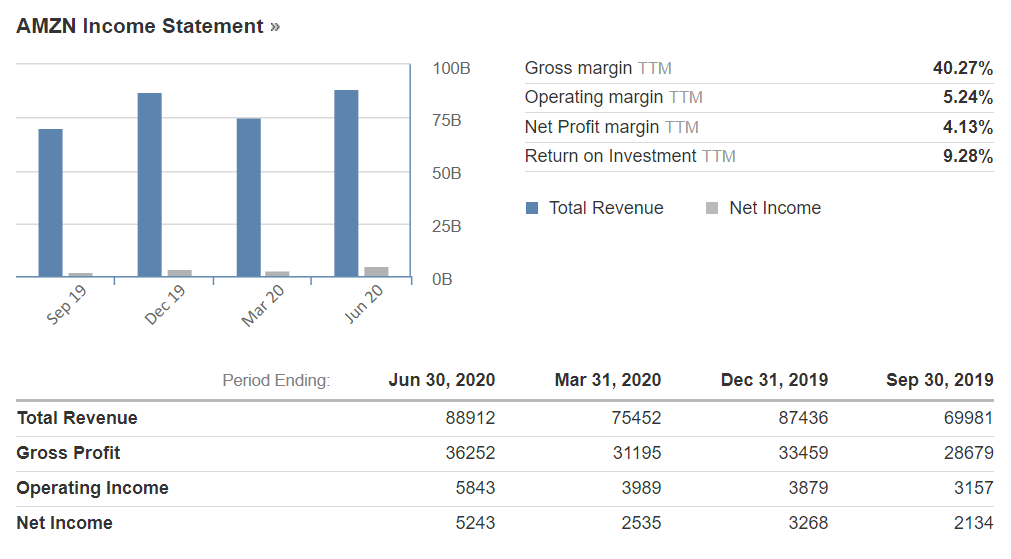Click the blue Total Revenue legend swatch
1011x559 pixels.
coord(532,208)
